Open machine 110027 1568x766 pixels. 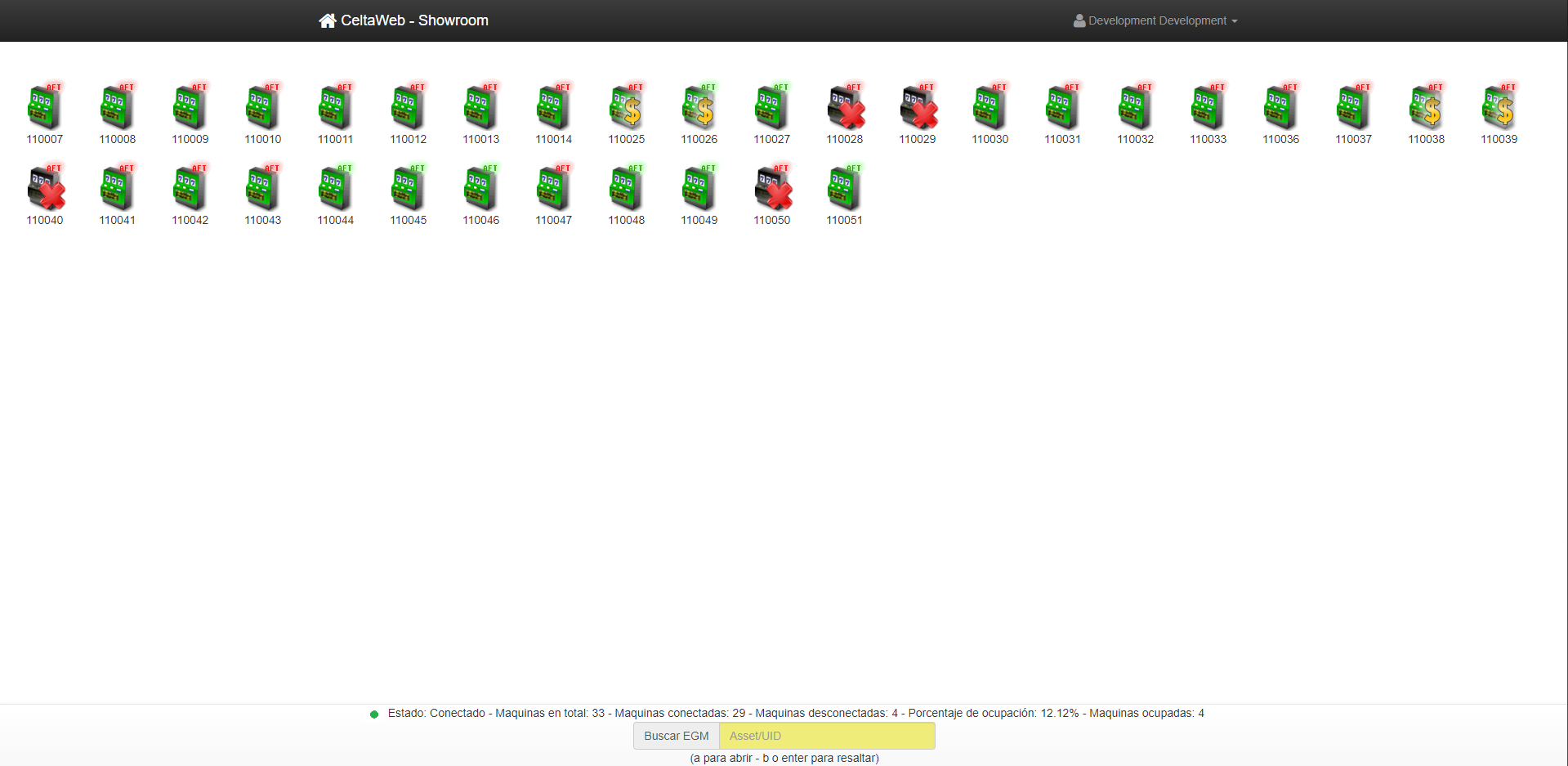[772, 107]
